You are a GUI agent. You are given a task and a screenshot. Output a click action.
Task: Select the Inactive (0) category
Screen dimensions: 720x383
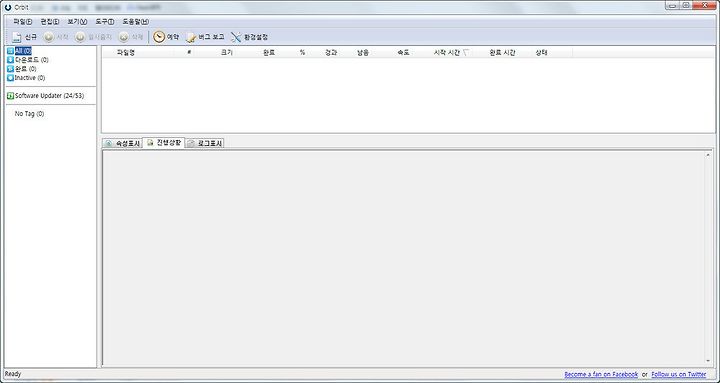coord(26,78)
